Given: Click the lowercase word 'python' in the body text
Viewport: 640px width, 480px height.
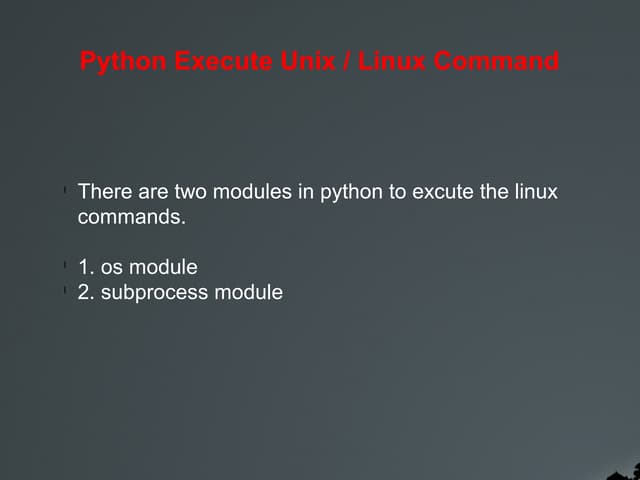Looking at the screenshot, I should [x=351, y=191].
